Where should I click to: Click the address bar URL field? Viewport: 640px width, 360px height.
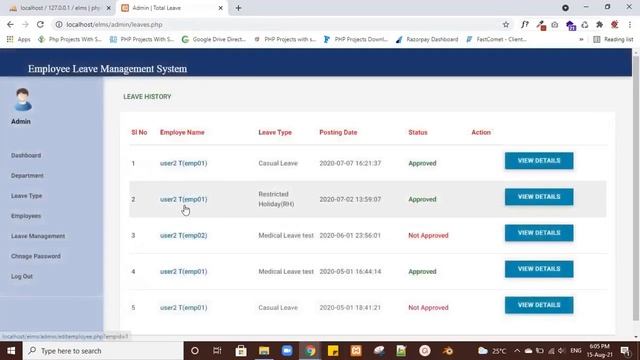tap(282, 24)
